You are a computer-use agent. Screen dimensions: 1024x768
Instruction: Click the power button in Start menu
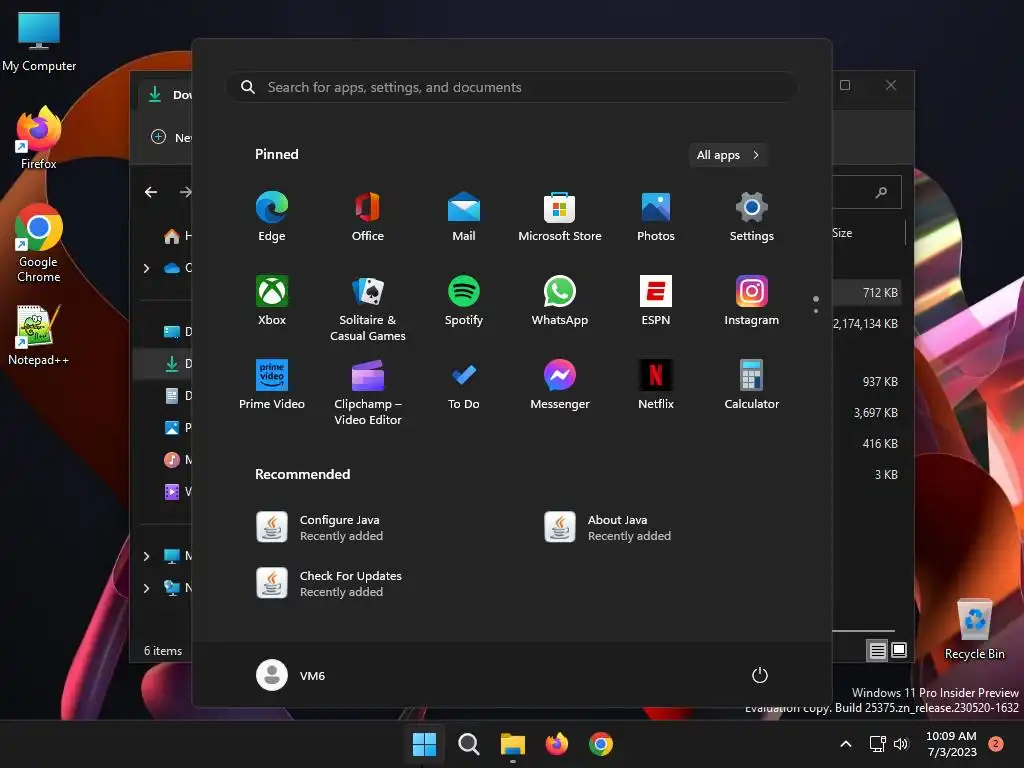(x=760, y=675)
